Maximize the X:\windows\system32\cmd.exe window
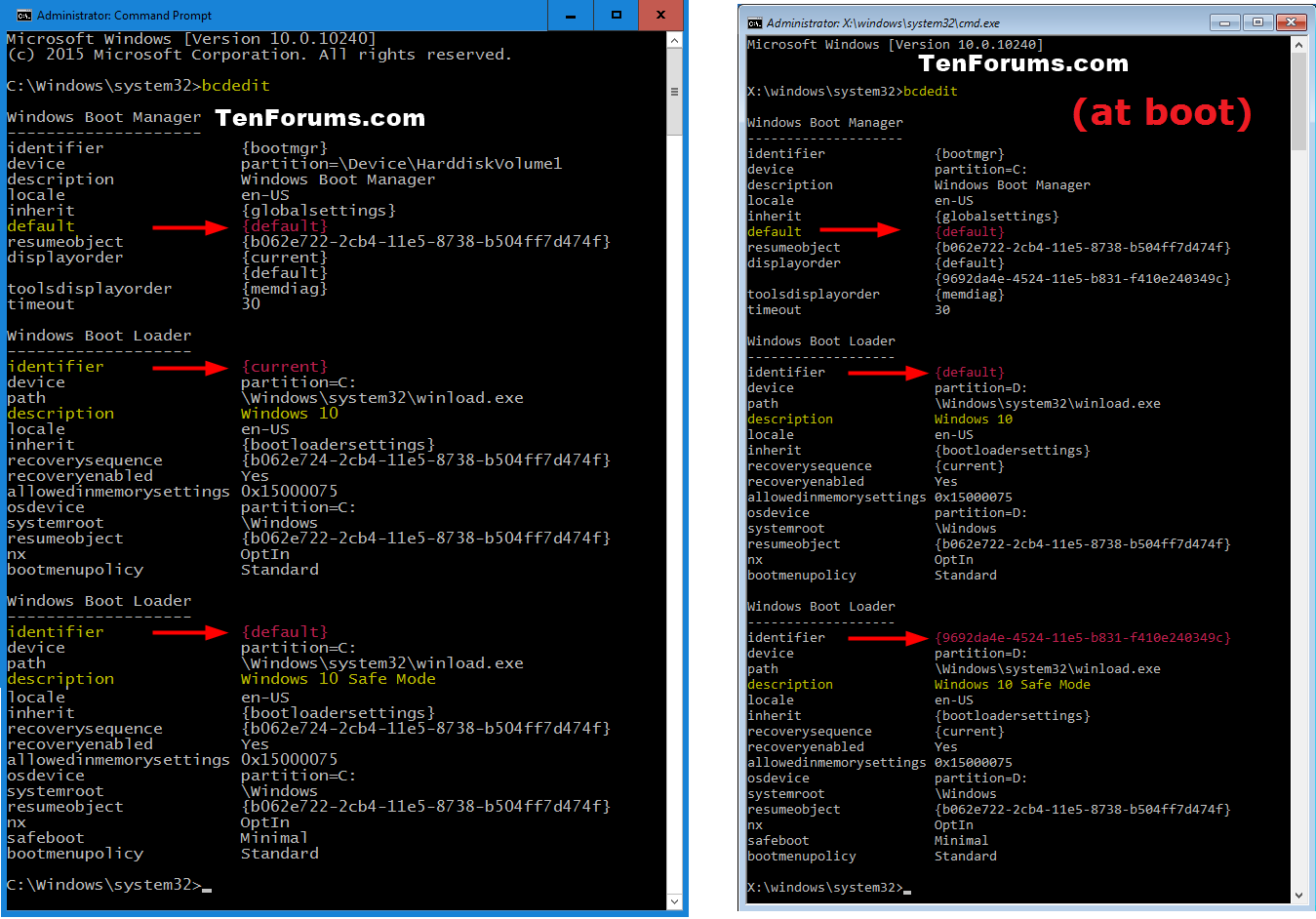The height and width of the screenshot is (919, 1316). 1257,21
